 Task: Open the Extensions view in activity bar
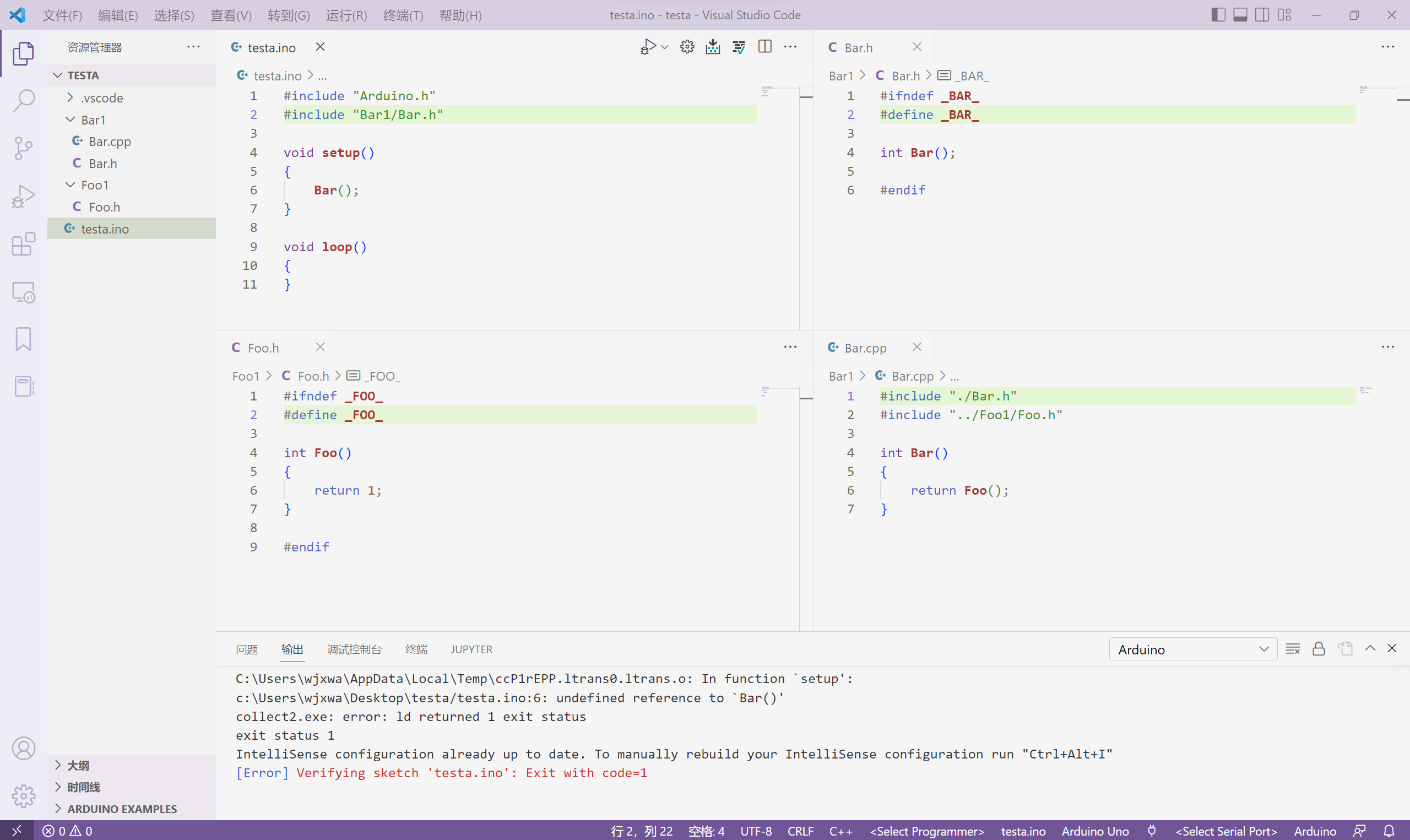[23, 245]
